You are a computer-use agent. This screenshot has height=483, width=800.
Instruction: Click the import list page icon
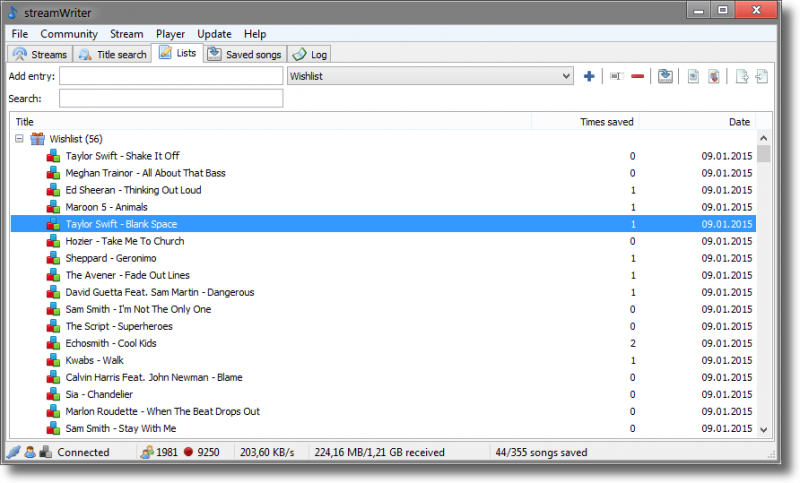tap(762, 77)
